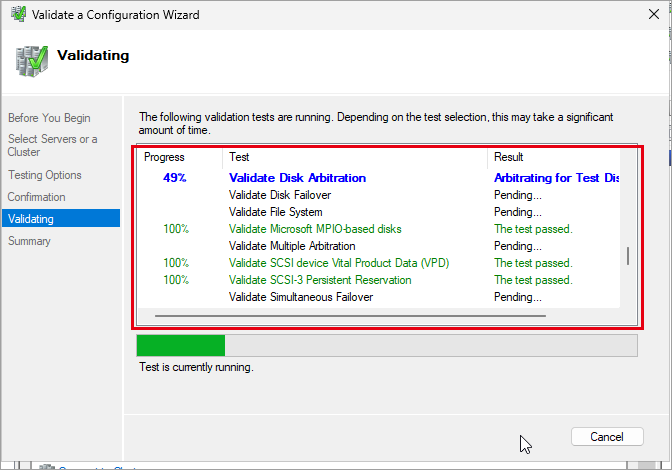672x470 pixels.
Task: Select the Validate Multiple Arbitration row
Action: 379,246
